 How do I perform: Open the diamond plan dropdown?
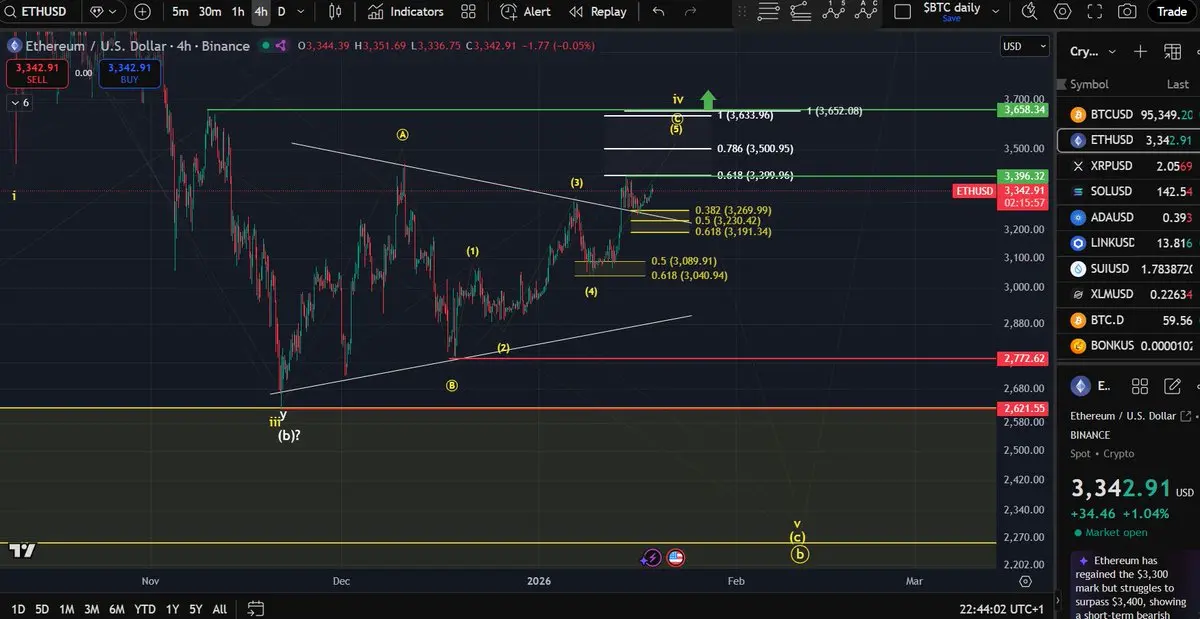tap(103, 12)
